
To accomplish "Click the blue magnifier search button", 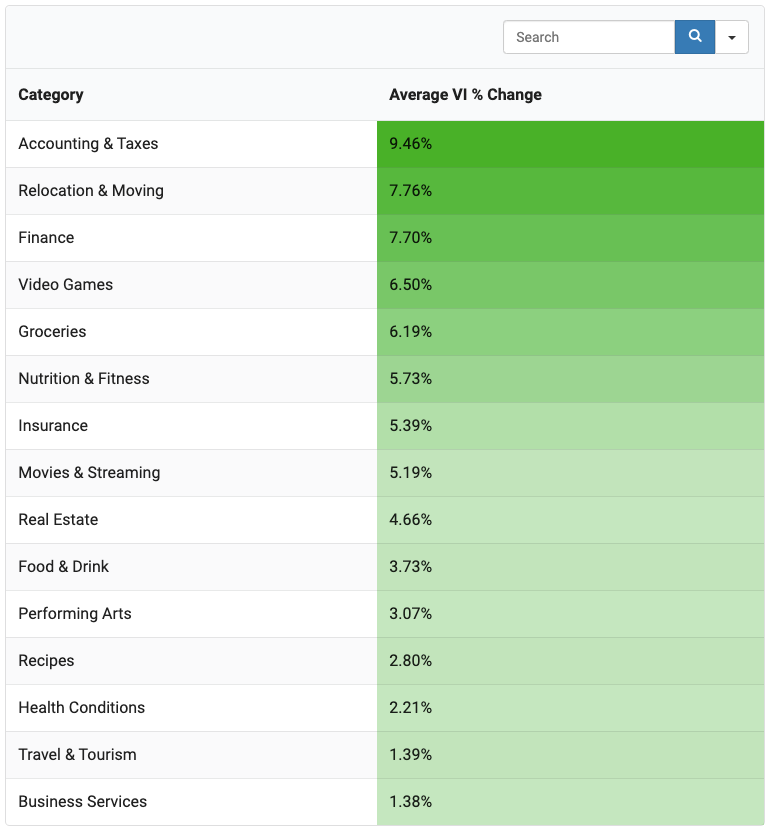I will pos(694,37).
